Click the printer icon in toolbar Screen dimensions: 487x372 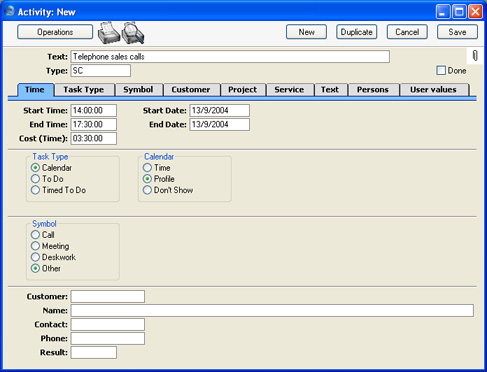109,33
